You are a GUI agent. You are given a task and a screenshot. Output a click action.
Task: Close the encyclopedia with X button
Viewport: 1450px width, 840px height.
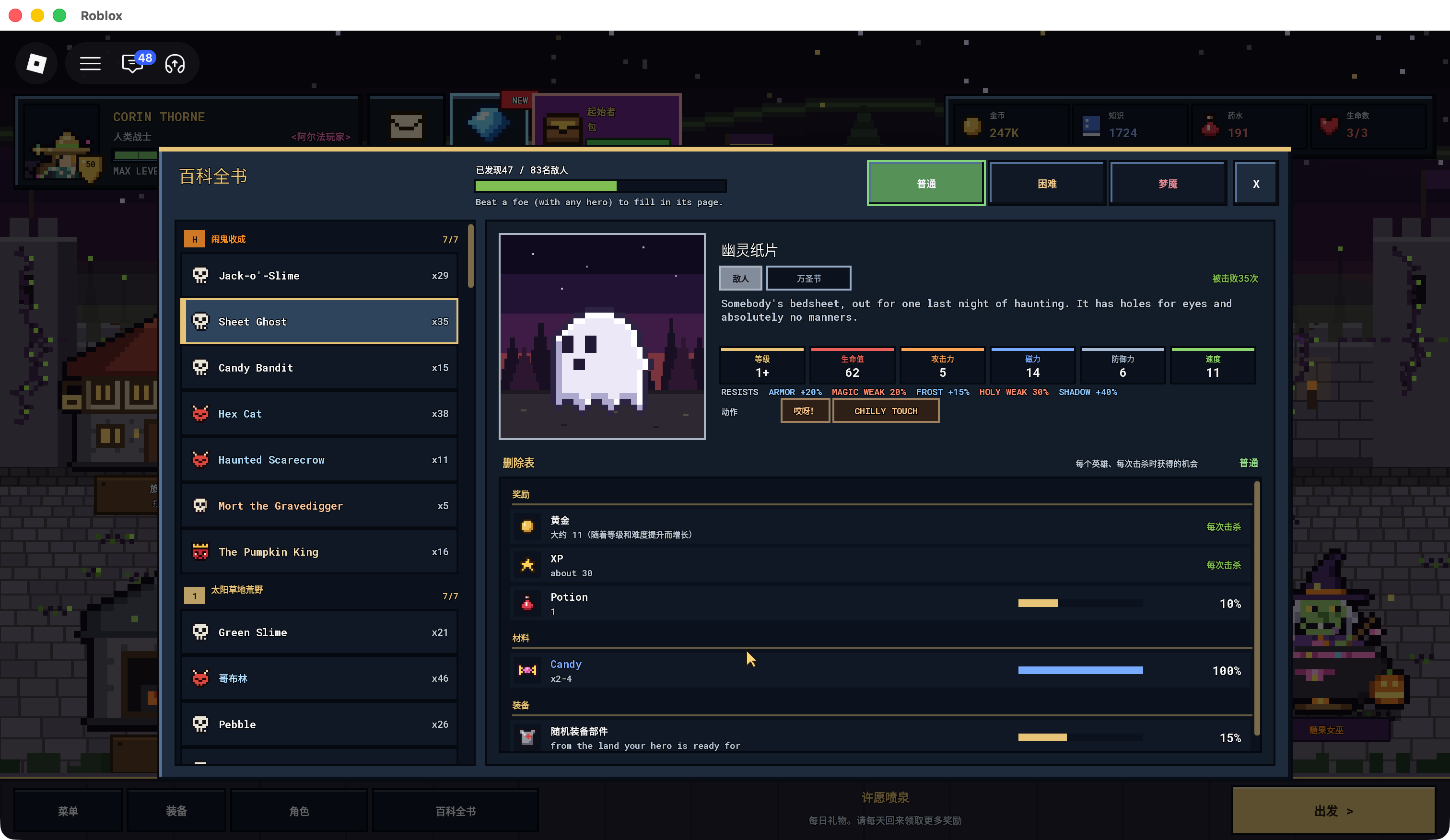click(x=1256, y=183)
